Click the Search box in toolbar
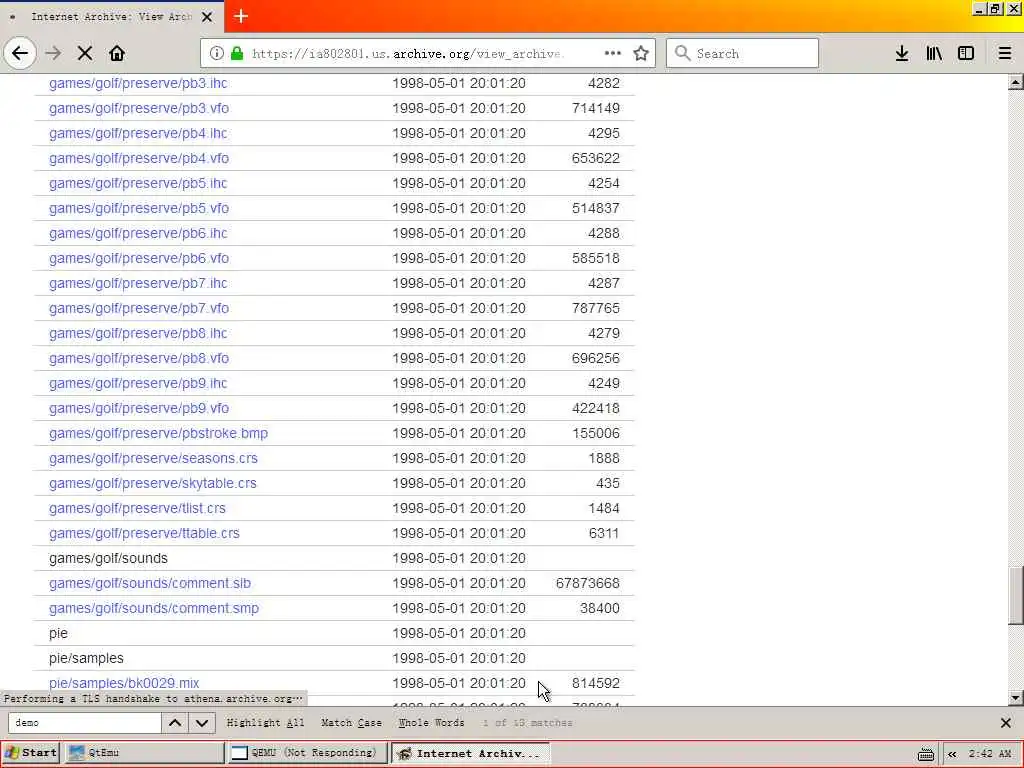Screen dimensions: 1024x768 click(742, 53)
